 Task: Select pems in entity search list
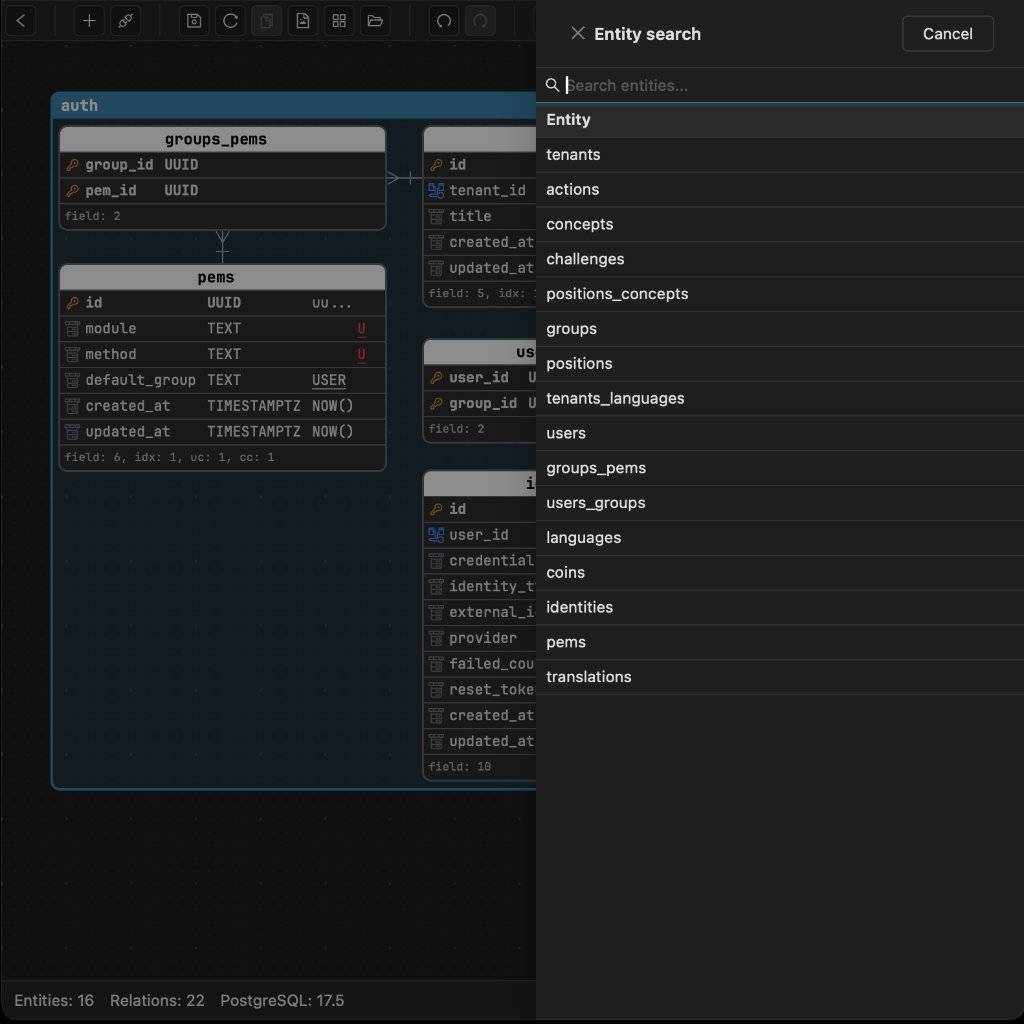click(780, 643)
